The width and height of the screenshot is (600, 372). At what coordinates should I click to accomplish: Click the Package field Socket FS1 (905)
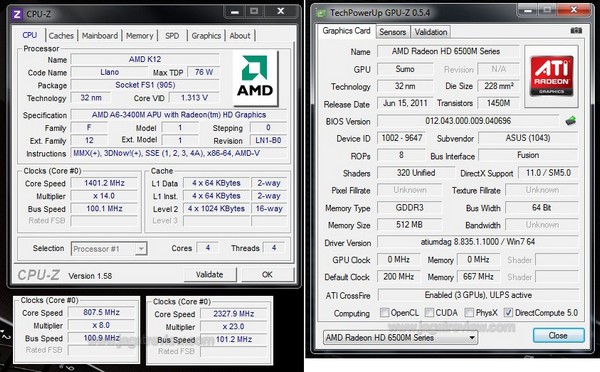145,85
